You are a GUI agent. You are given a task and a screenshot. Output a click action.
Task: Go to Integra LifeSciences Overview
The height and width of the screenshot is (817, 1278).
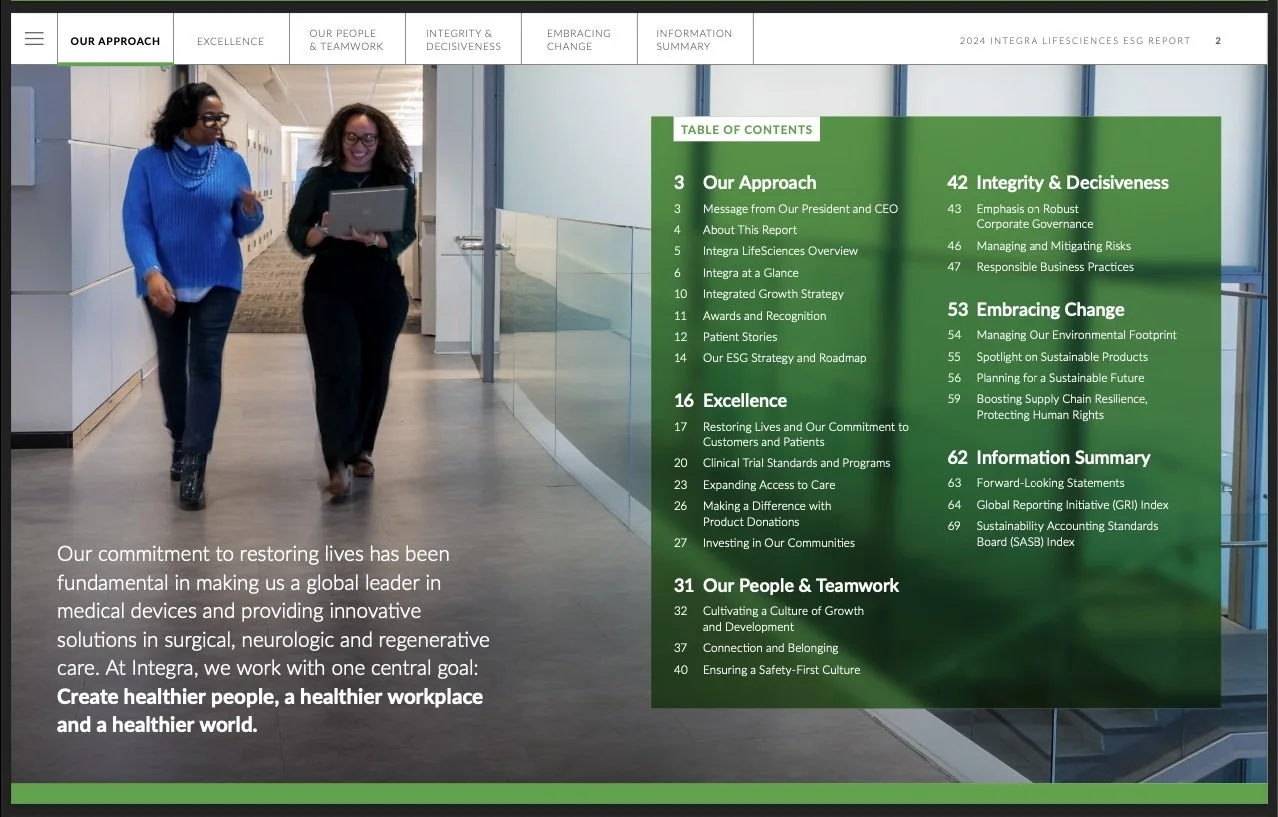[x=766, y=251]
